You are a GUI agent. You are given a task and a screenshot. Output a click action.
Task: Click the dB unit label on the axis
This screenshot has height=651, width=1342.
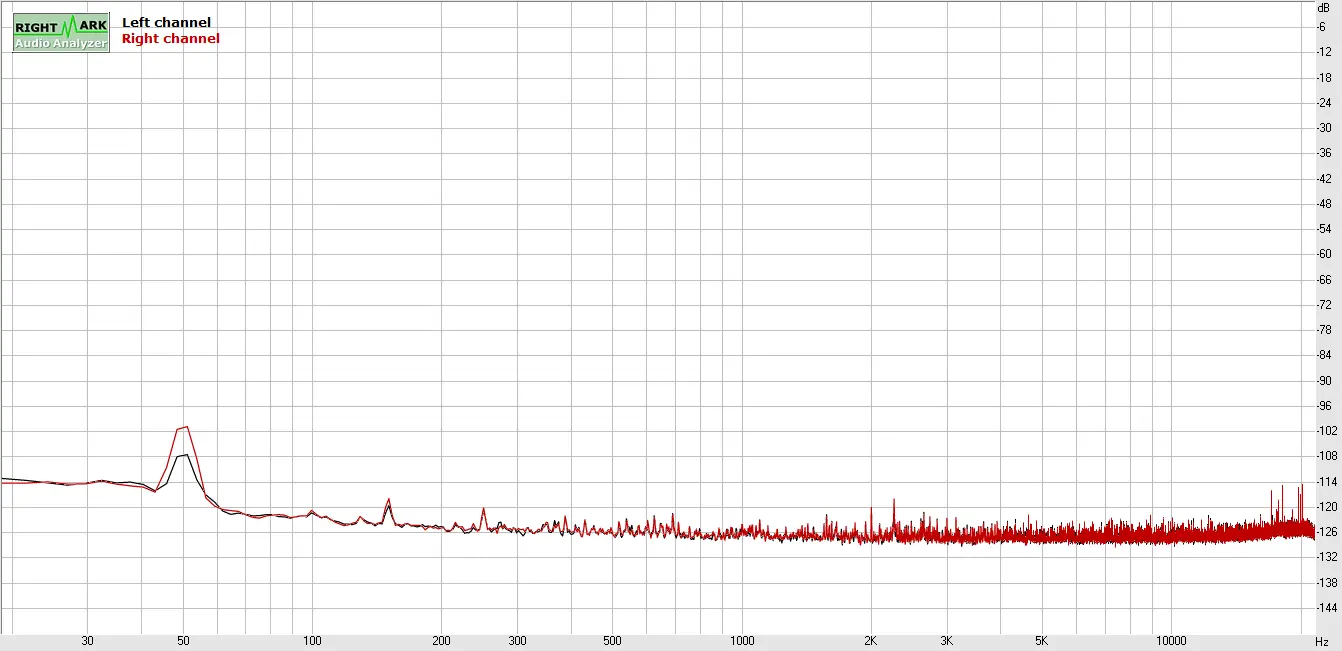pos(1323,7)
